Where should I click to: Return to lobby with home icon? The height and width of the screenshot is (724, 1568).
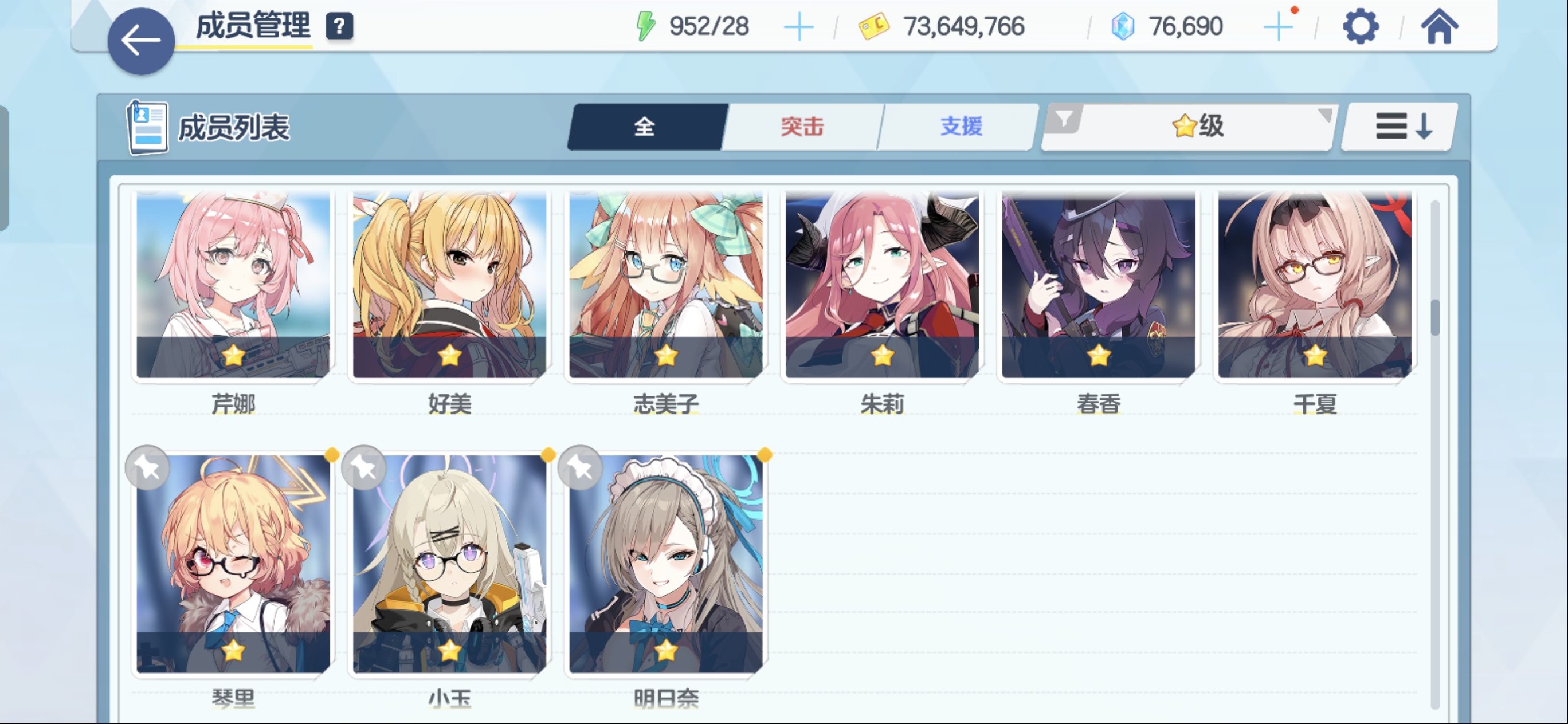pyautogui.click(x=1440, y=26)
